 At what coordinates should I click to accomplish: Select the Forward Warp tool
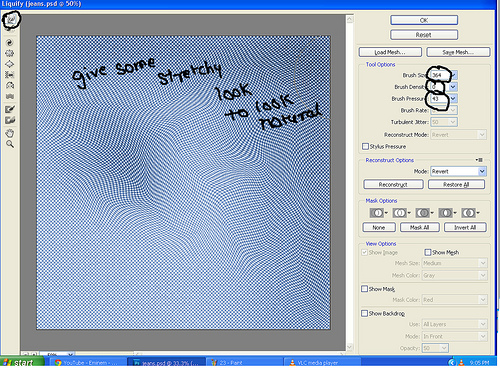11,20
